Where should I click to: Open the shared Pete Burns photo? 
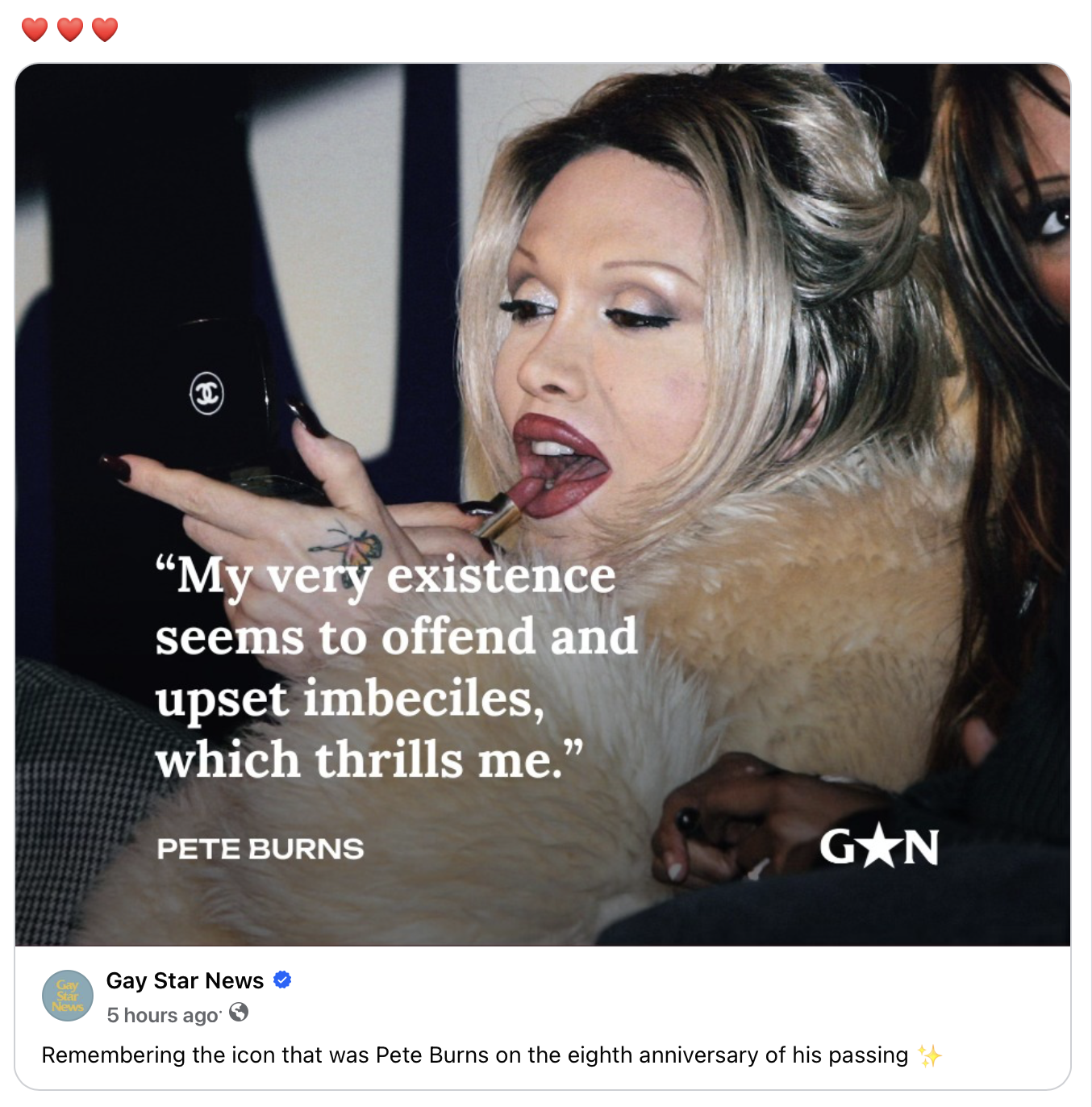click(543, 504)
